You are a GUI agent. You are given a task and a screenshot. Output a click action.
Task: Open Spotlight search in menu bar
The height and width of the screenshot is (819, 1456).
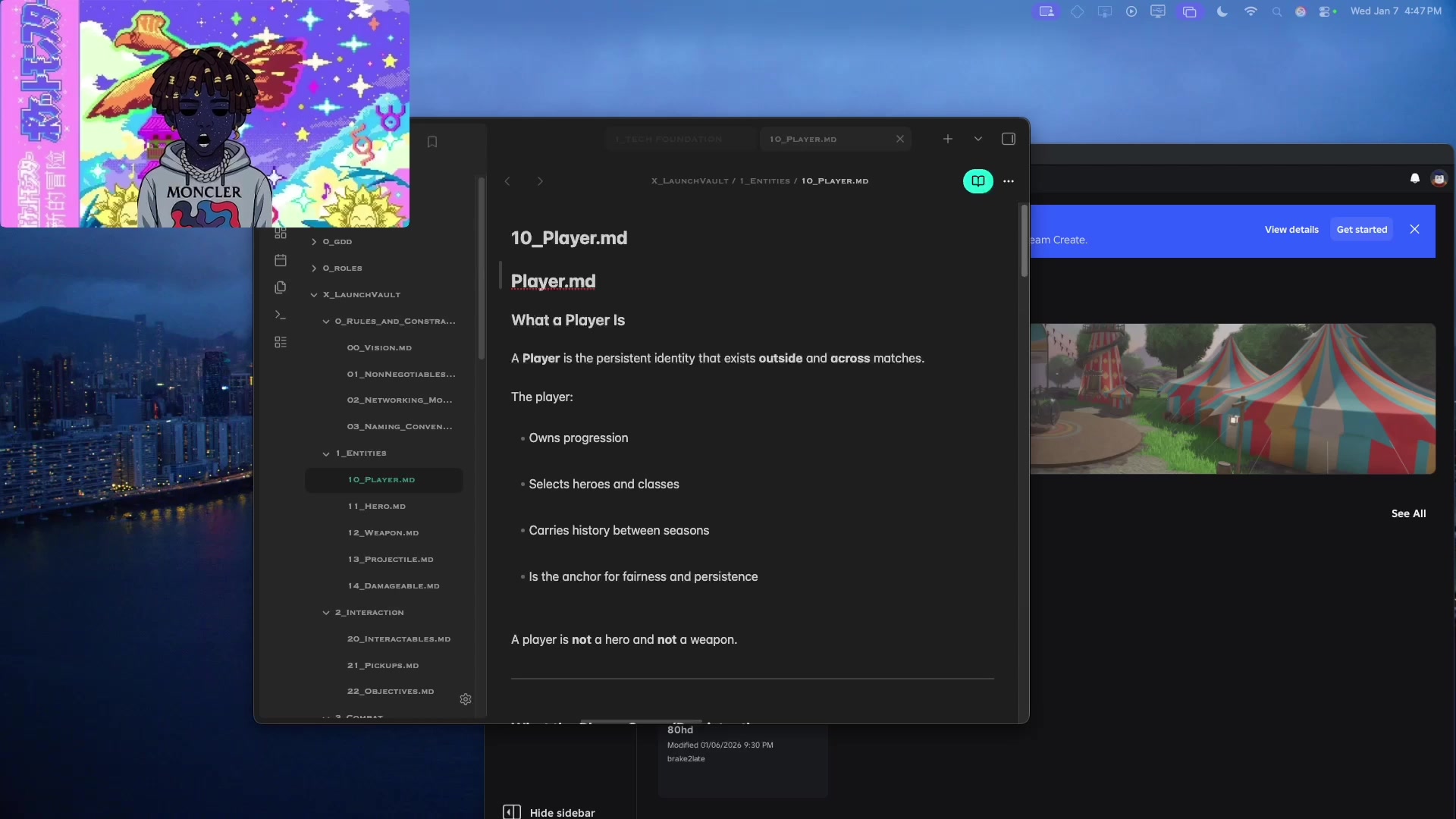click(1277, 12)
